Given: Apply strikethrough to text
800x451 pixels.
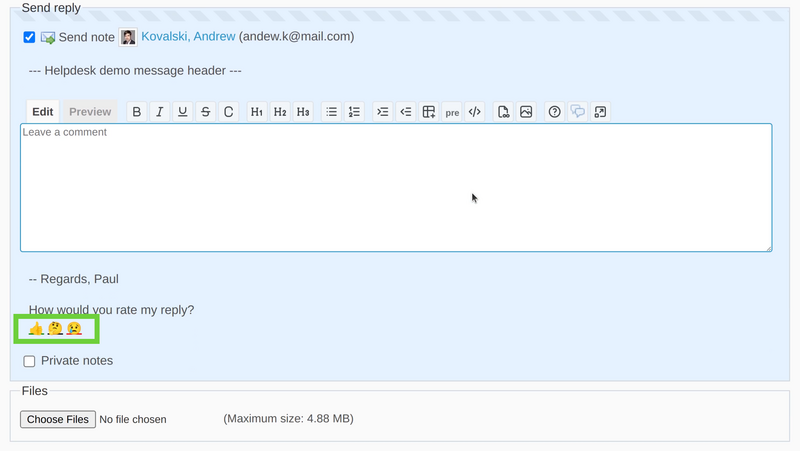Looking at the screenshot, I should click(205, 112).
